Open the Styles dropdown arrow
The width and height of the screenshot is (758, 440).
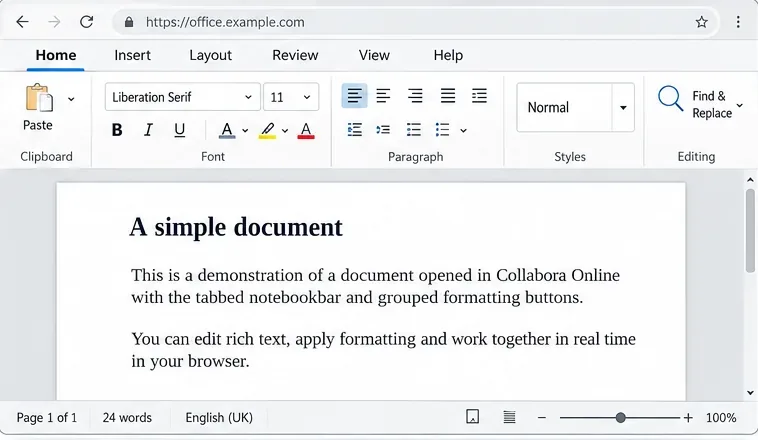click(623, 107)
